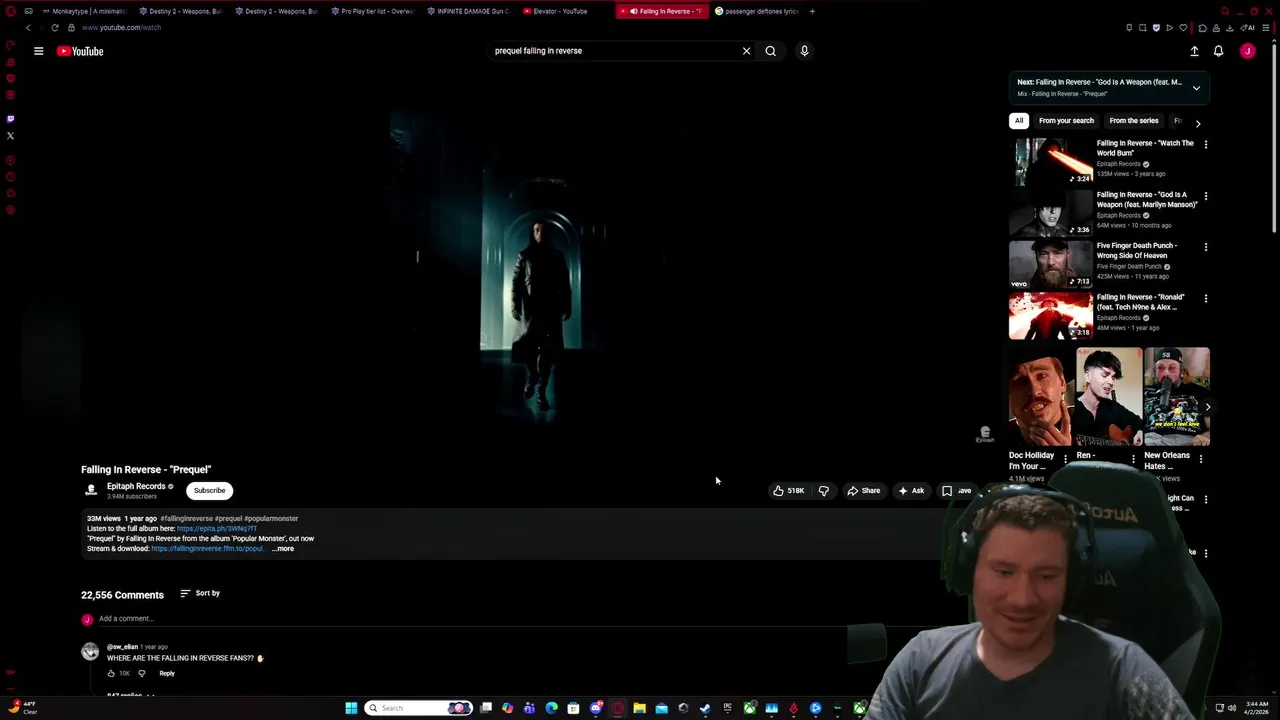This screenshot has width=1280, height=720.
Task: Open the YouTube upload icon
Action: click(x=1194, y=51)
